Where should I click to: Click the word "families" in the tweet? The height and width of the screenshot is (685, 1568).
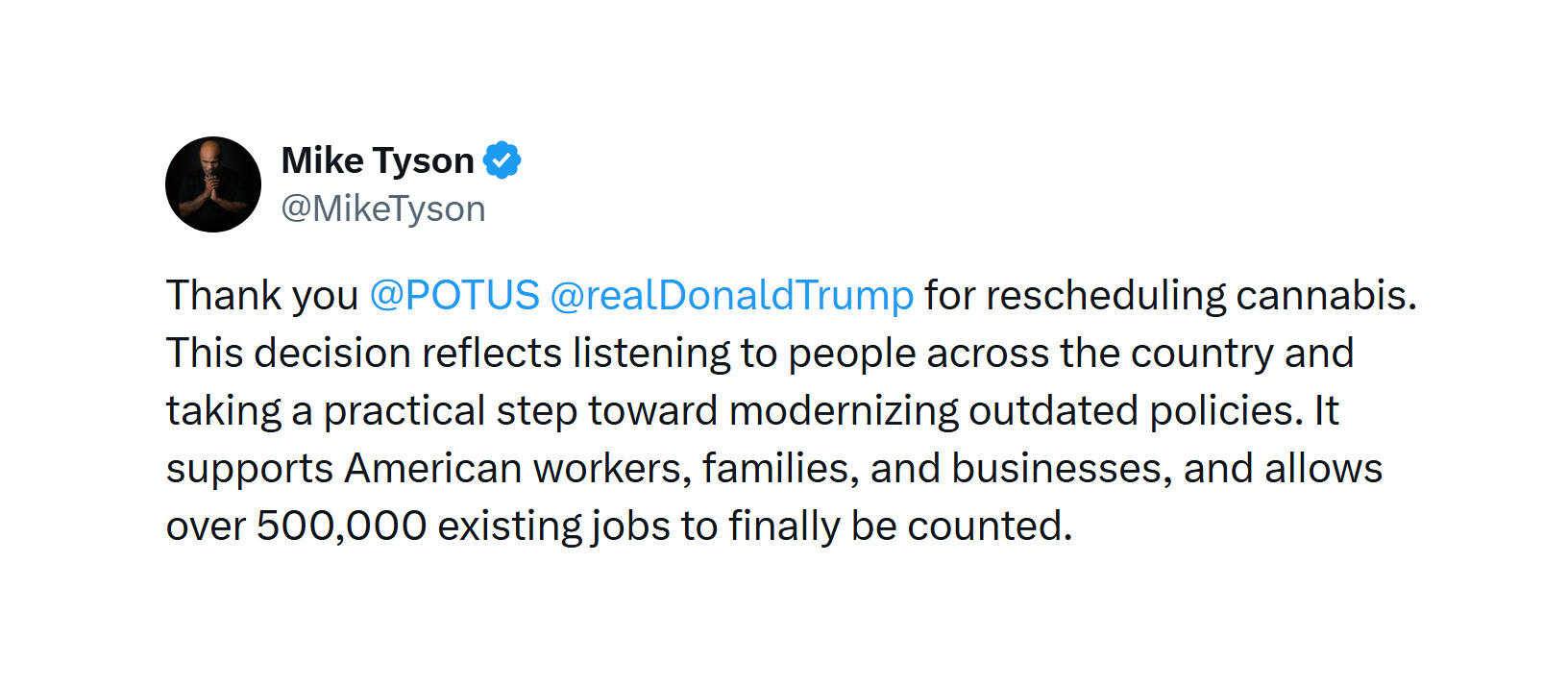click(x=780, y=468)
